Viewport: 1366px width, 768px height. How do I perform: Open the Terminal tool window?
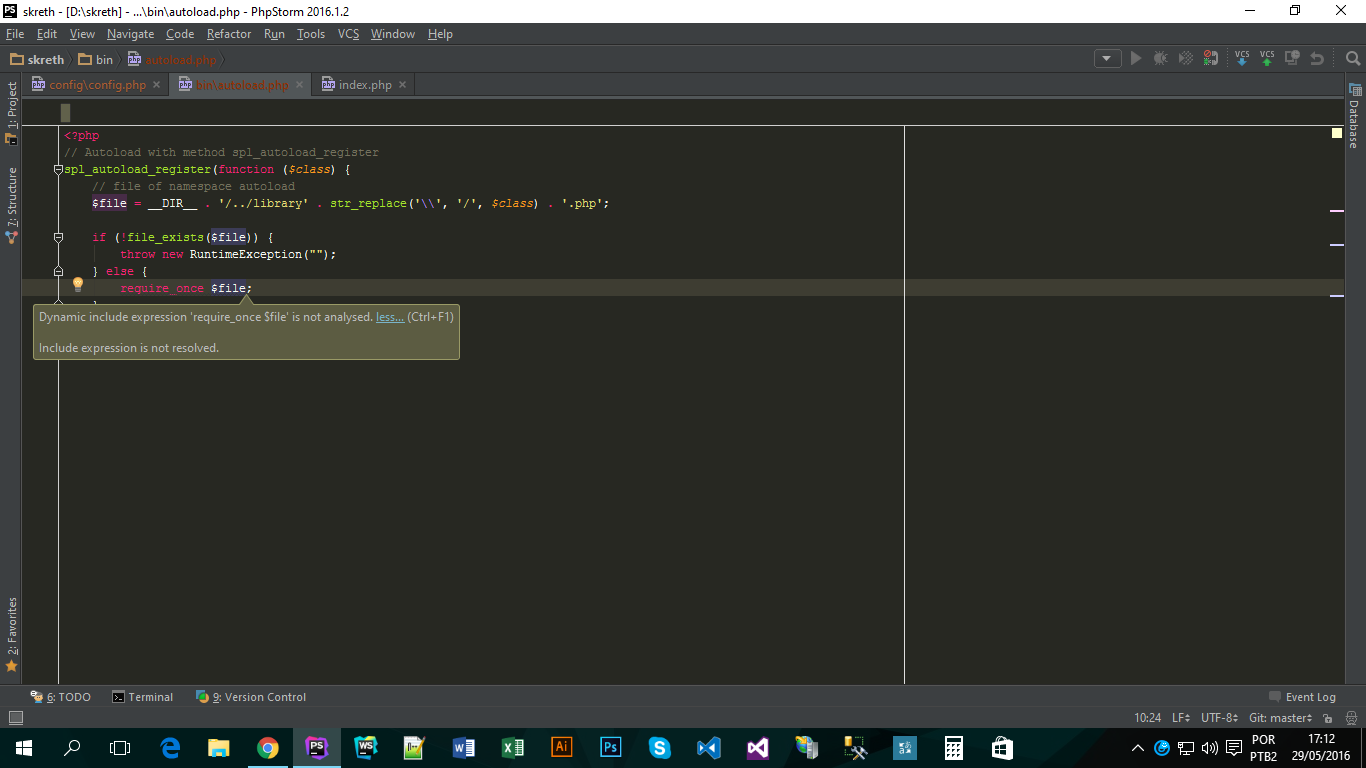142,697
